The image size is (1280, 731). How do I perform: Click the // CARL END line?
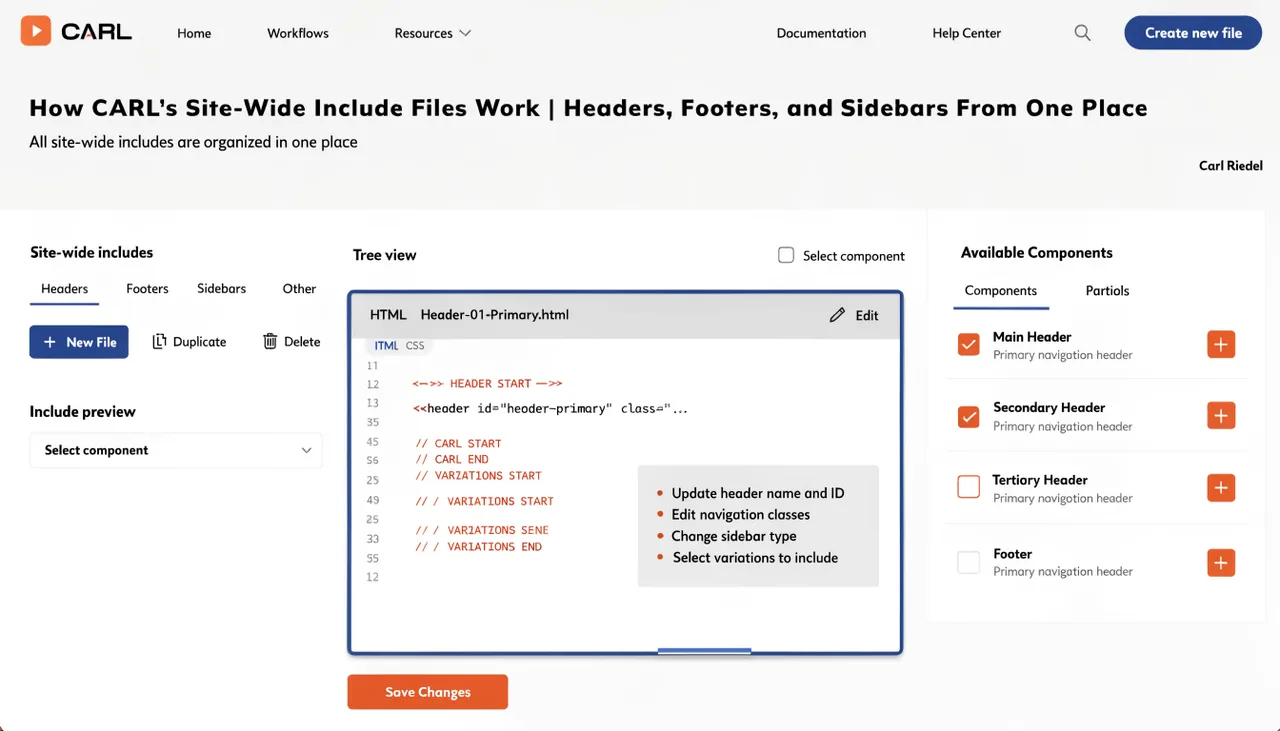coord(452,460)
